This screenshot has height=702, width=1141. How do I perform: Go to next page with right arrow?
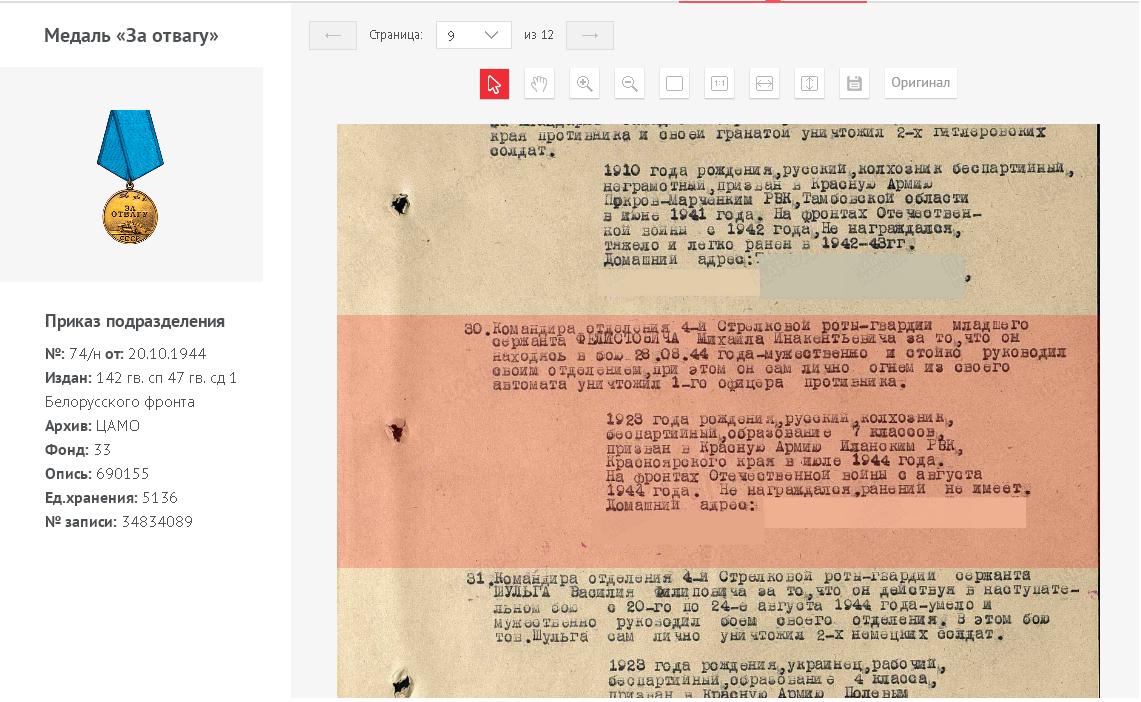[x=590, y=35]
